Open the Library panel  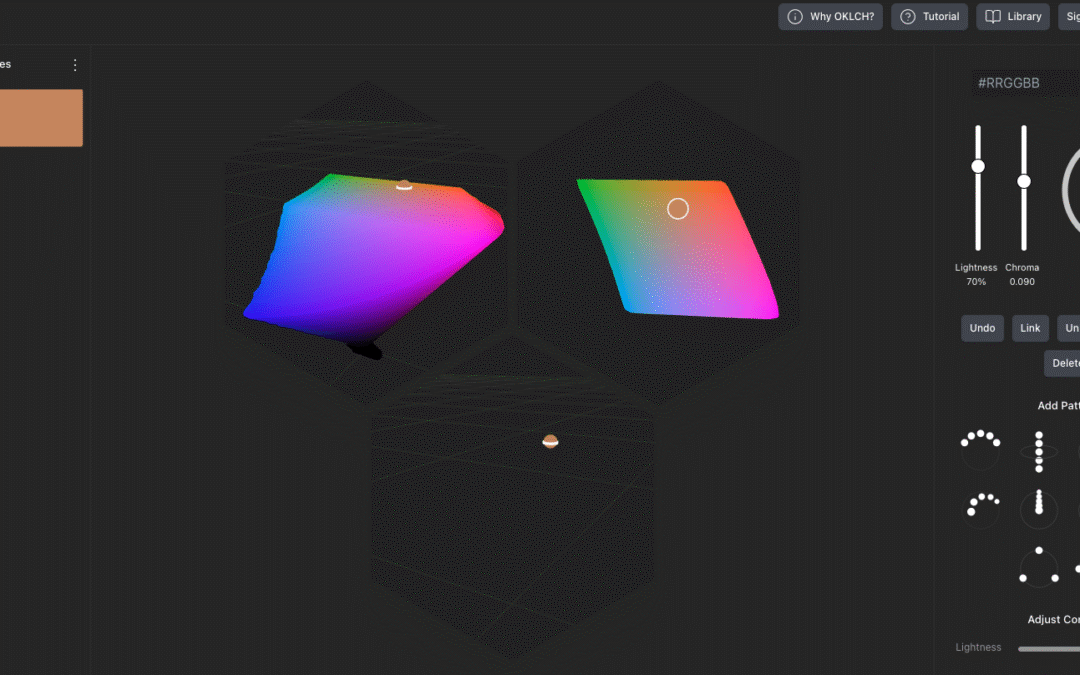click(1012, 16)
